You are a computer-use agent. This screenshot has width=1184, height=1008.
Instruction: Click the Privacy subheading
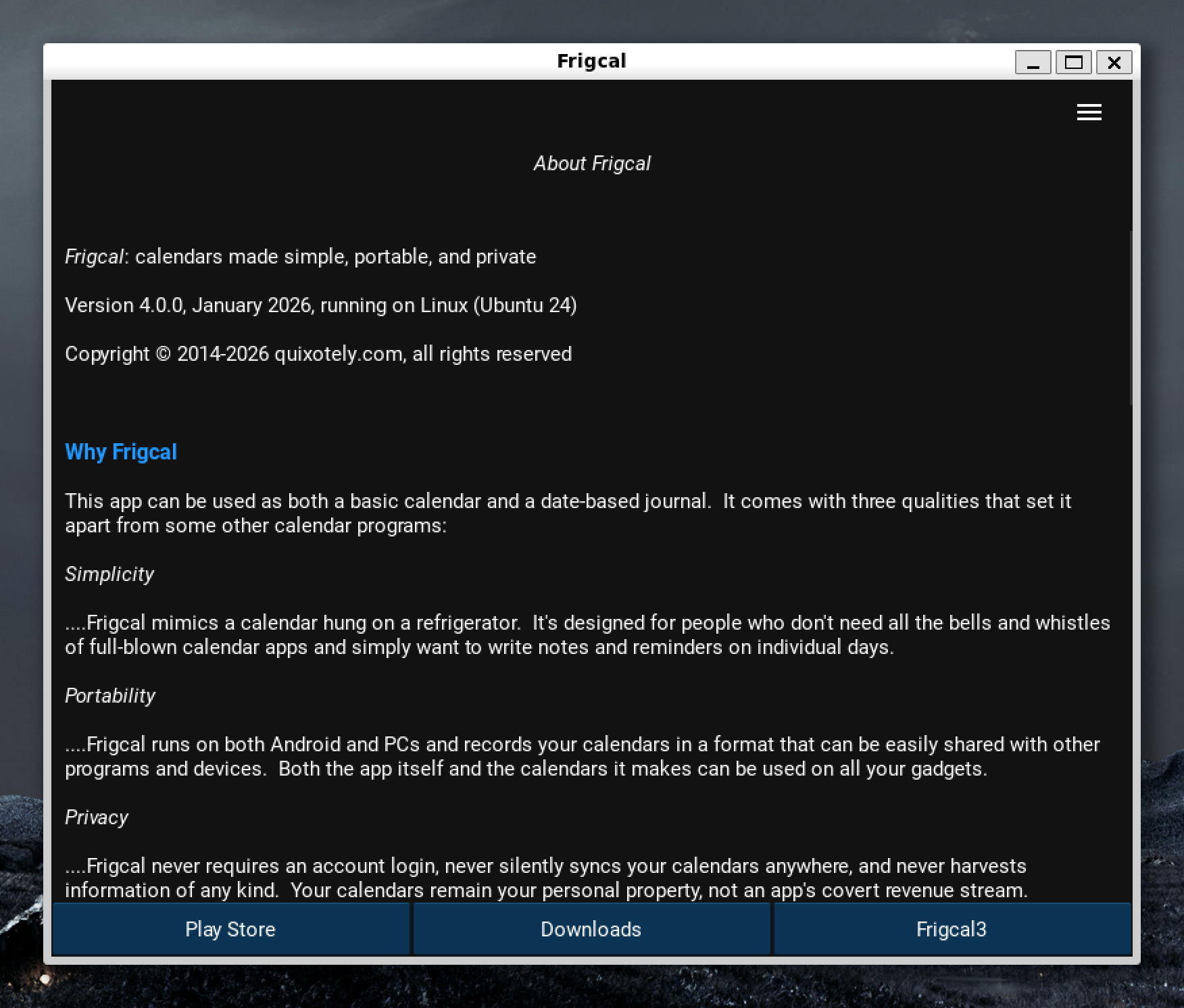[97, 817]
